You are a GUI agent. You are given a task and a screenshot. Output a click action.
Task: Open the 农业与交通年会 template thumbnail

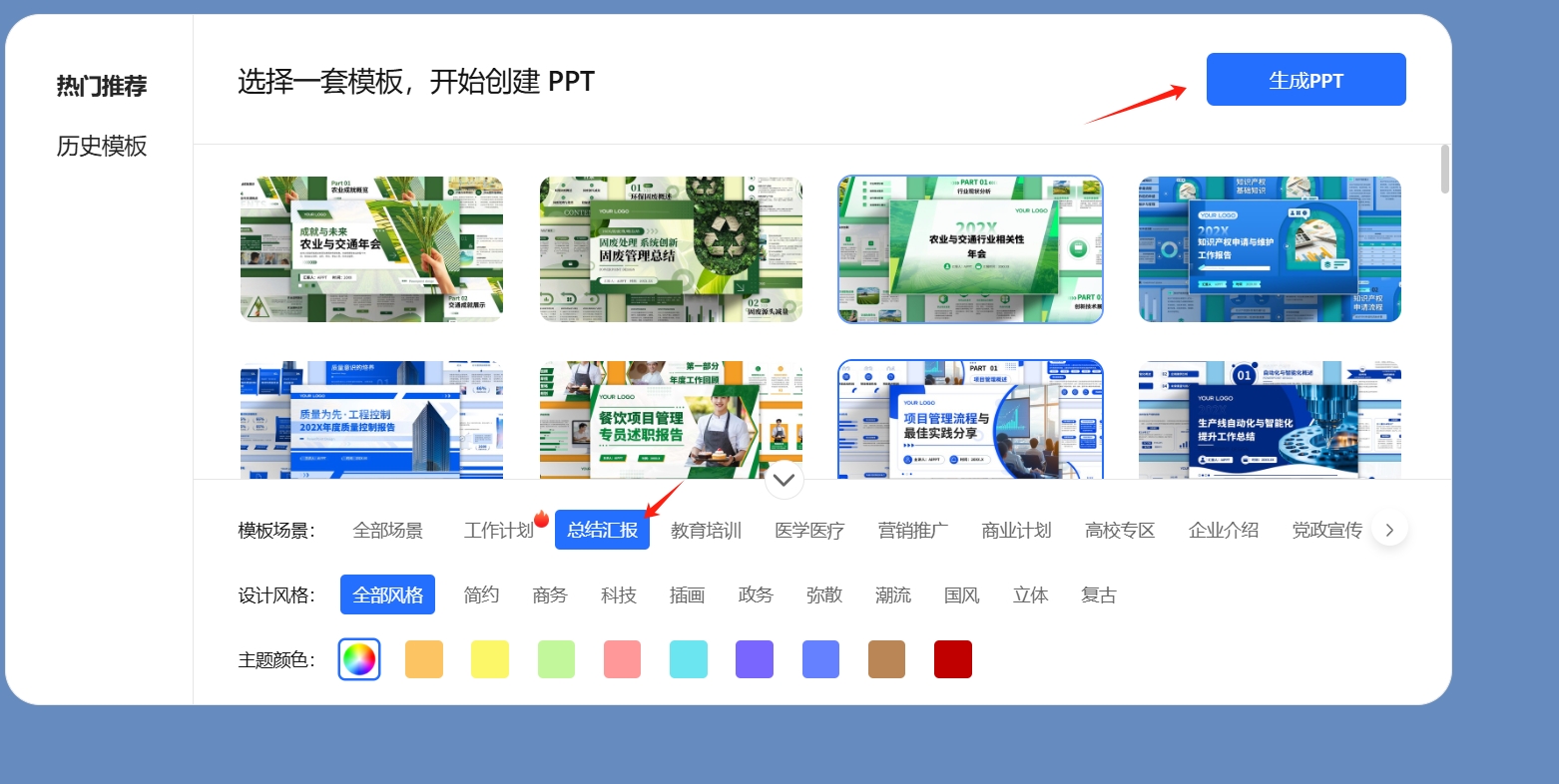click(x=371, y=249)
